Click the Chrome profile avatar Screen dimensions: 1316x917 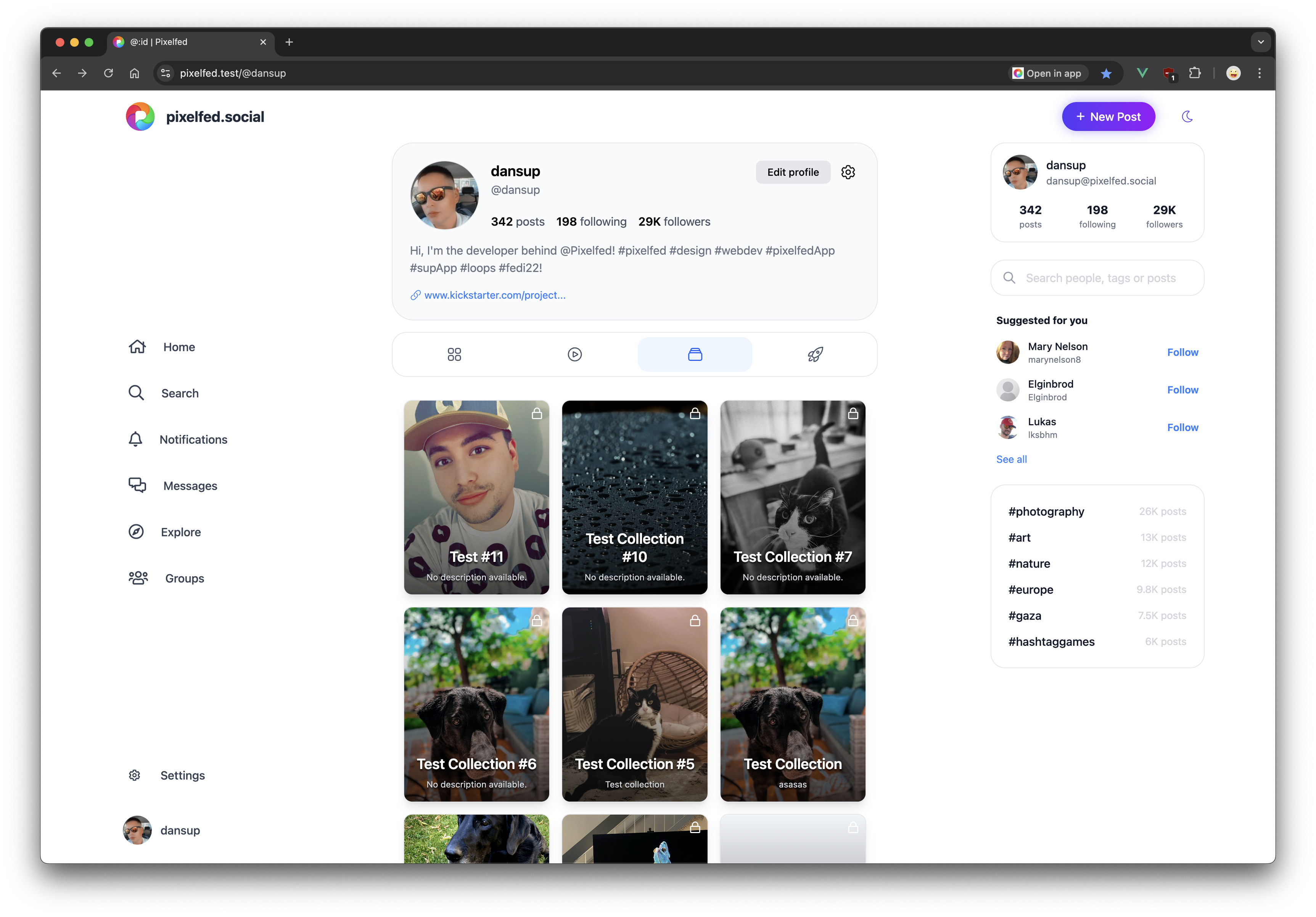(1233, 73)
